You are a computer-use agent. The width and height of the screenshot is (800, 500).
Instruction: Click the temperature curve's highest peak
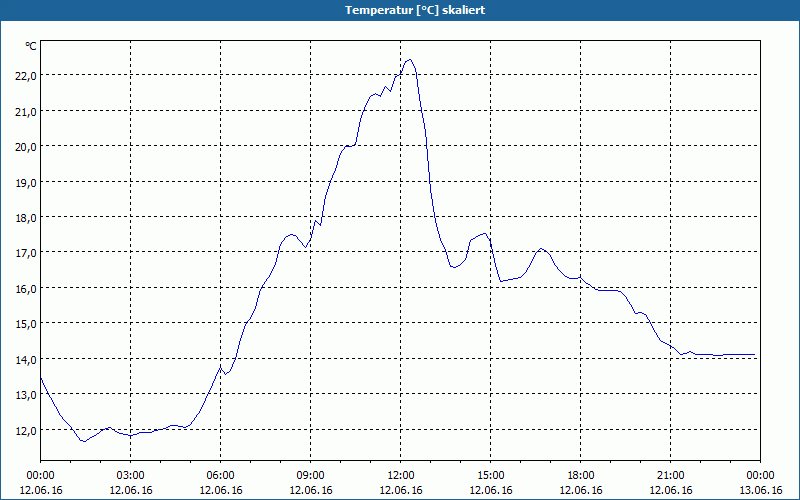click(x=408, y=60)
